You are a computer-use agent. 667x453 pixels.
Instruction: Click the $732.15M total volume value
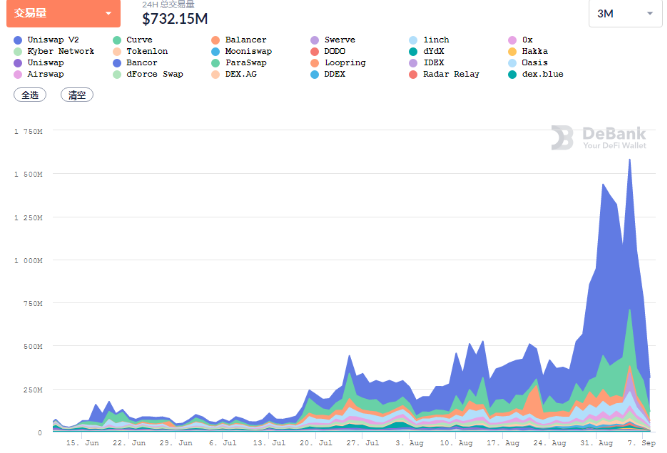click(175, 19)
